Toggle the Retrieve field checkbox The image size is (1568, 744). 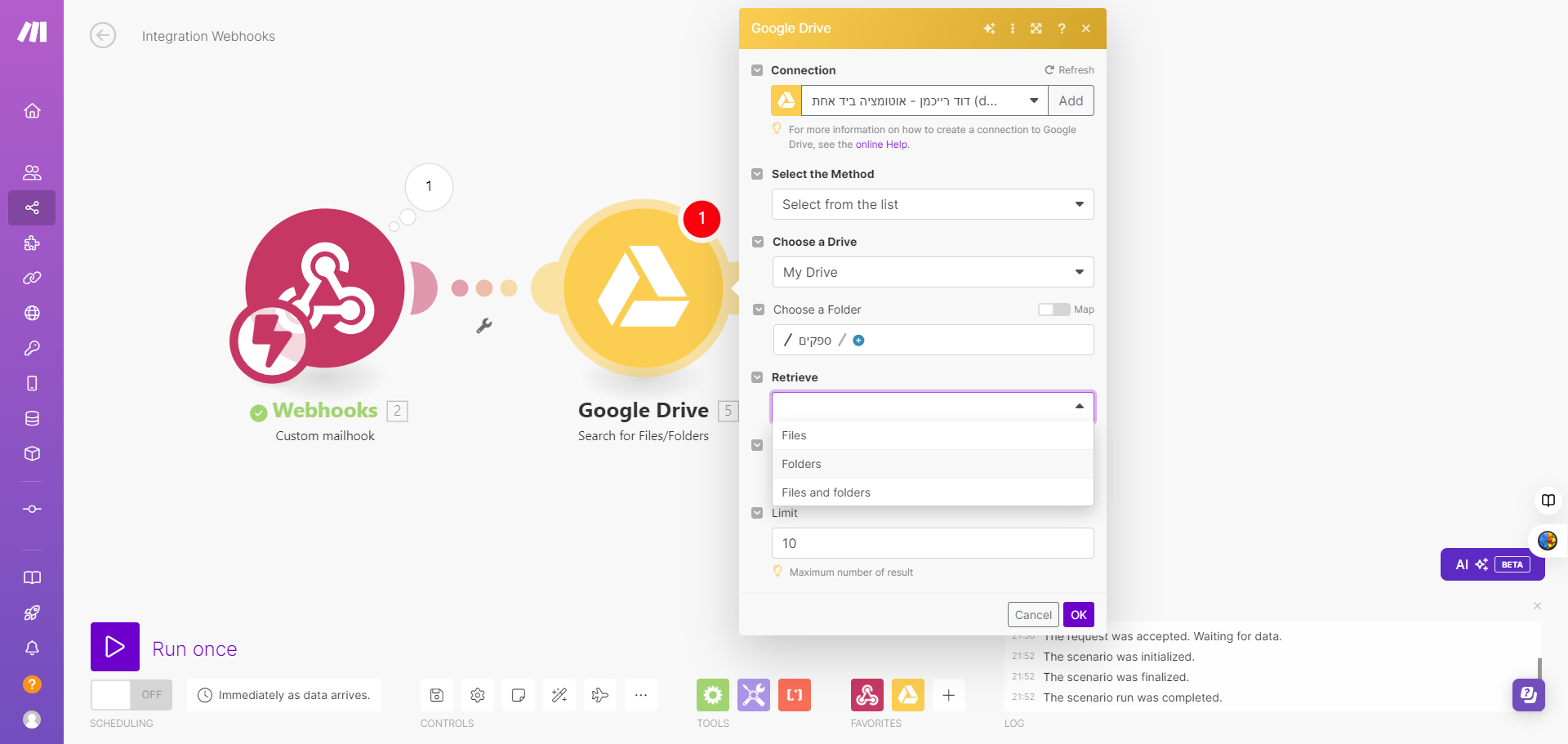(x=757, y=377)
